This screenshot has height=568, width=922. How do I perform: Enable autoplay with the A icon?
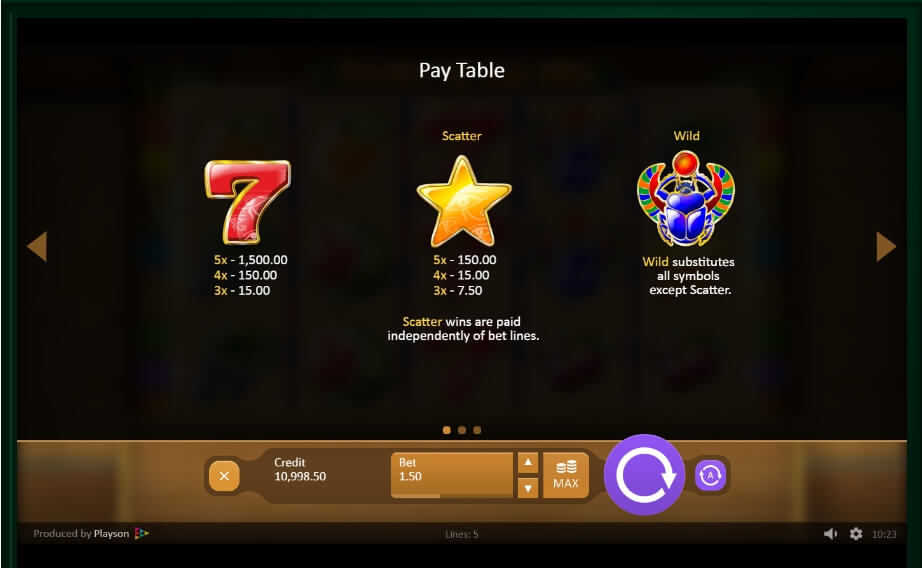(x=710, y=475)
